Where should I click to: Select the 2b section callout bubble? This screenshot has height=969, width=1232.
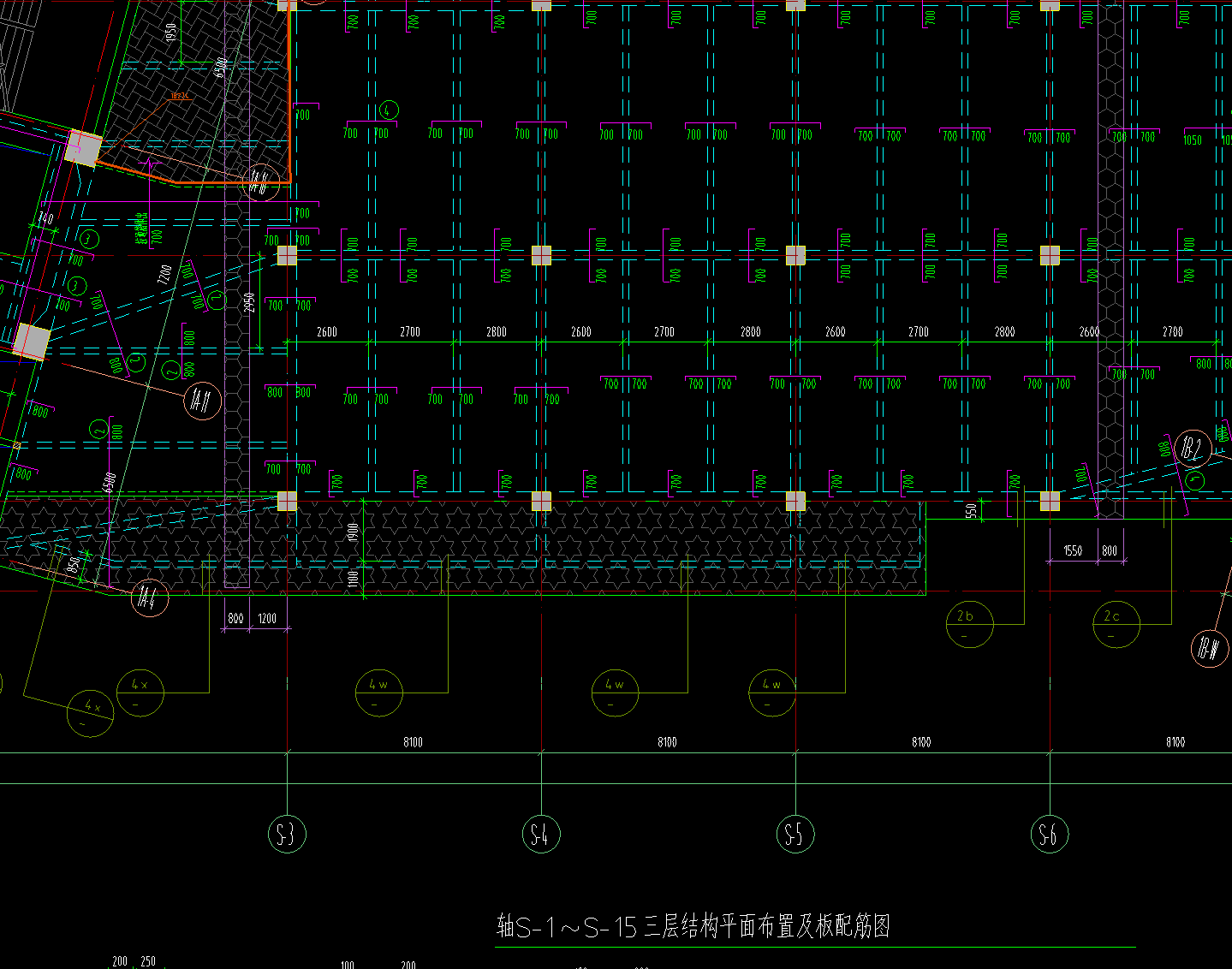coord(970,624)
